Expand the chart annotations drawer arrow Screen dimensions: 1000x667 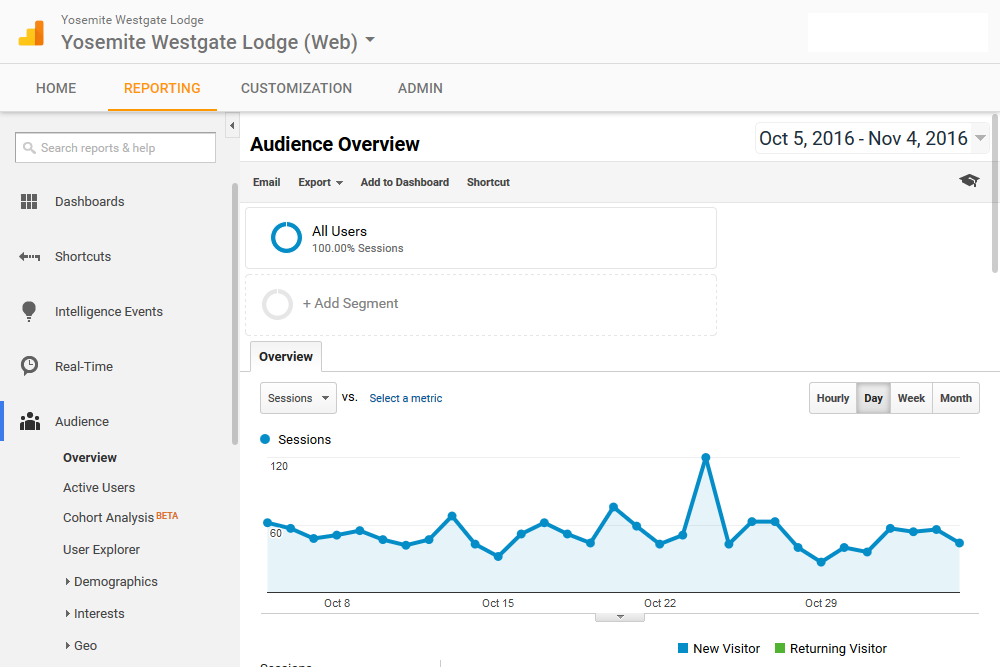(620, 617)
